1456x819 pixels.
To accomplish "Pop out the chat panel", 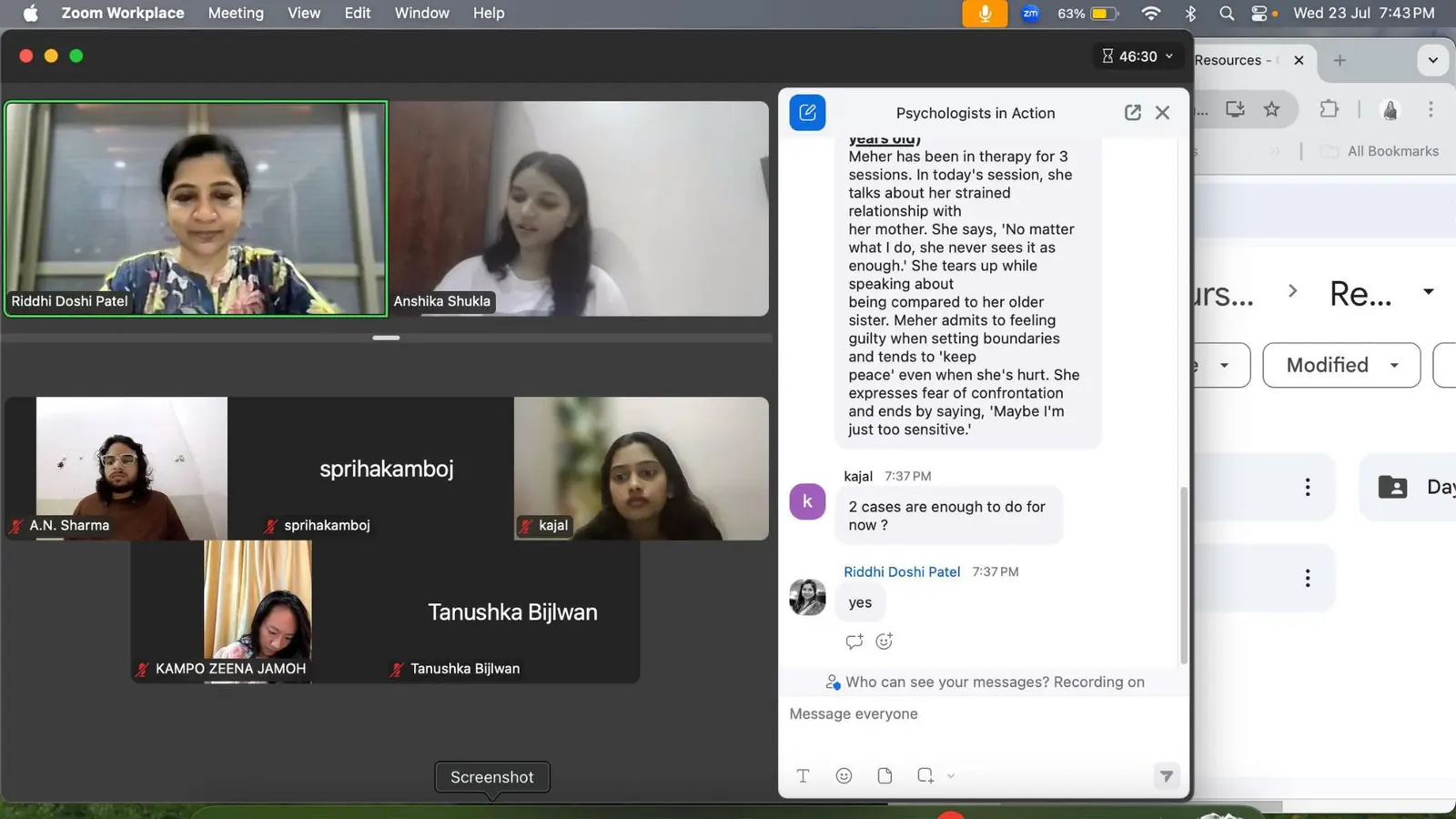I will click(x=1132, y=113).
